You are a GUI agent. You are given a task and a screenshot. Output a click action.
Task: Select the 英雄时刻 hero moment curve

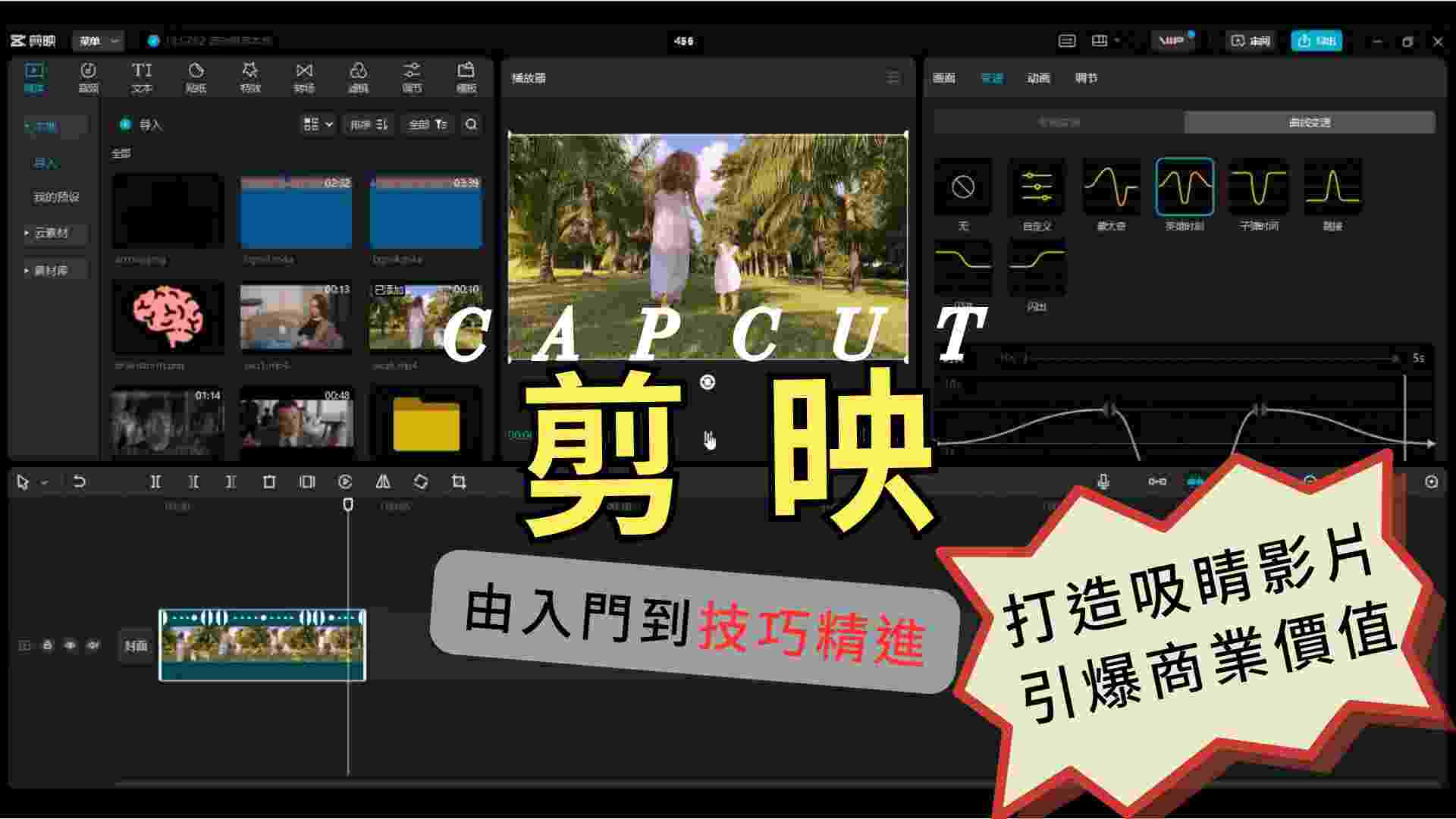tap(1185, 187)
